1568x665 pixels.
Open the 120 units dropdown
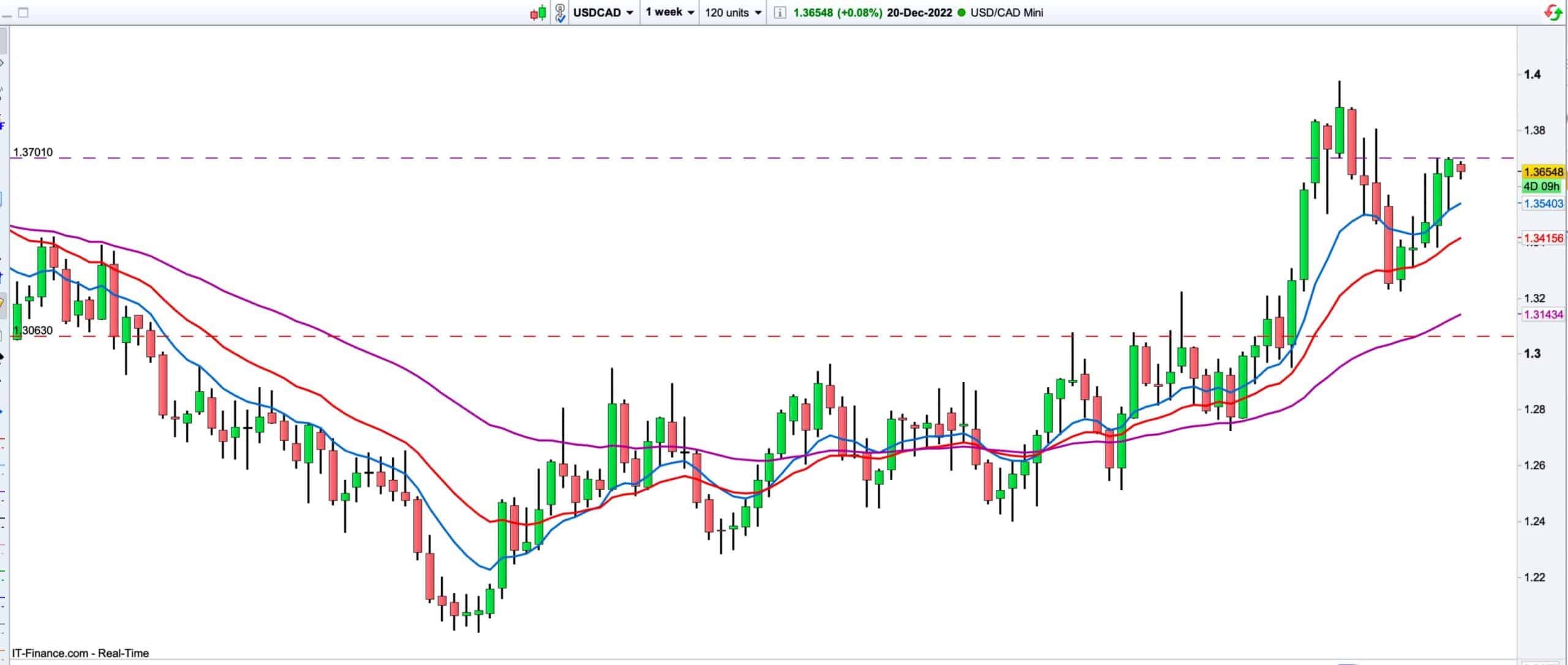point(733,13)
